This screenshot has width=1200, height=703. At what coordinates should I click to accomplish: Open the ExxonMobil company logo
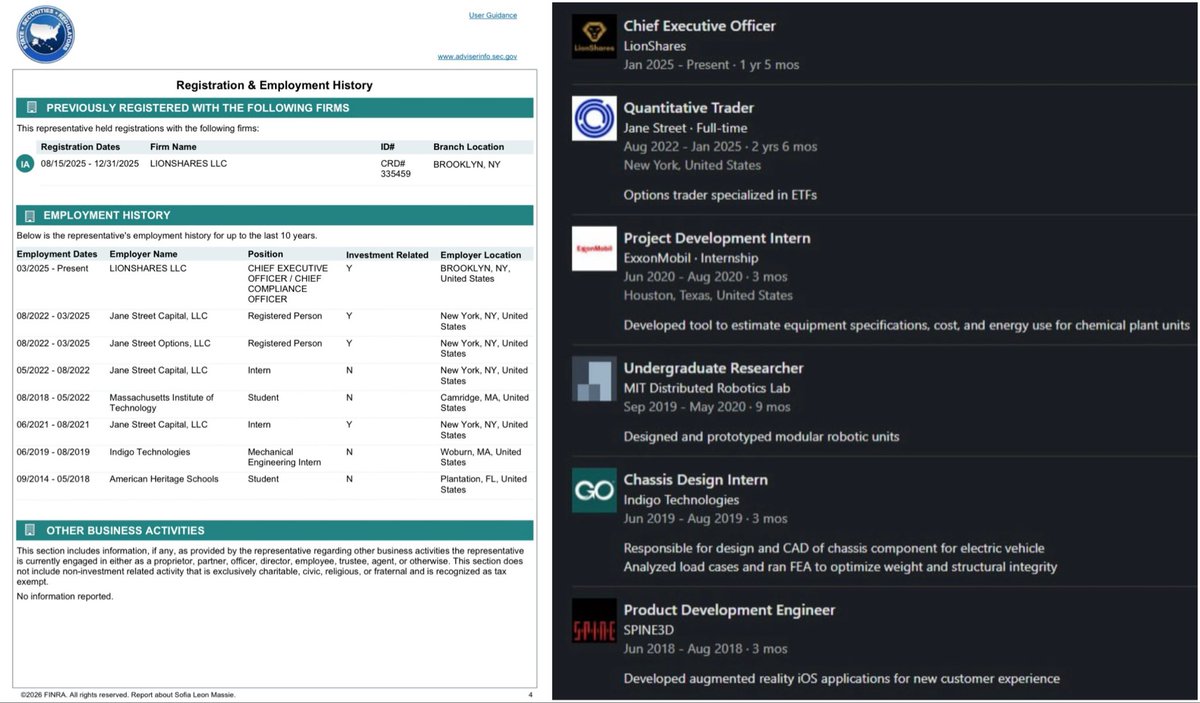[x=594, y=248]
